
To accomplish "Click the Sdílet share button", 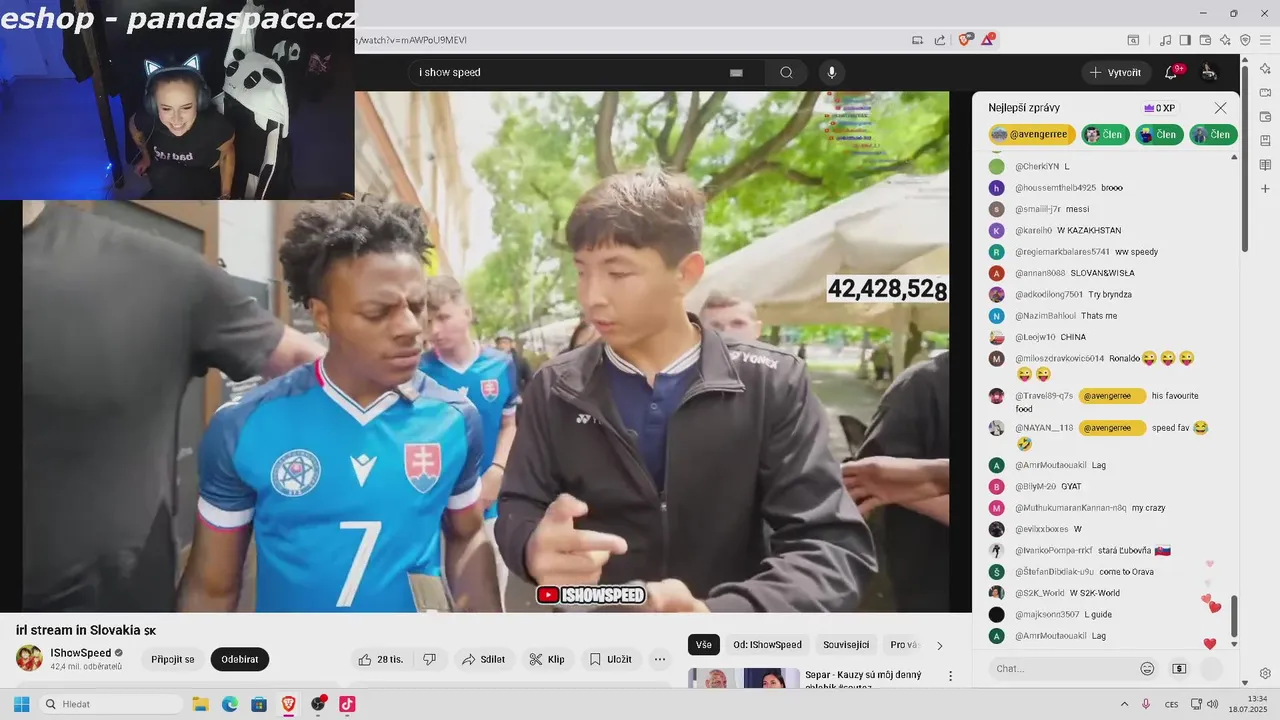I will [x=483, y=659].
